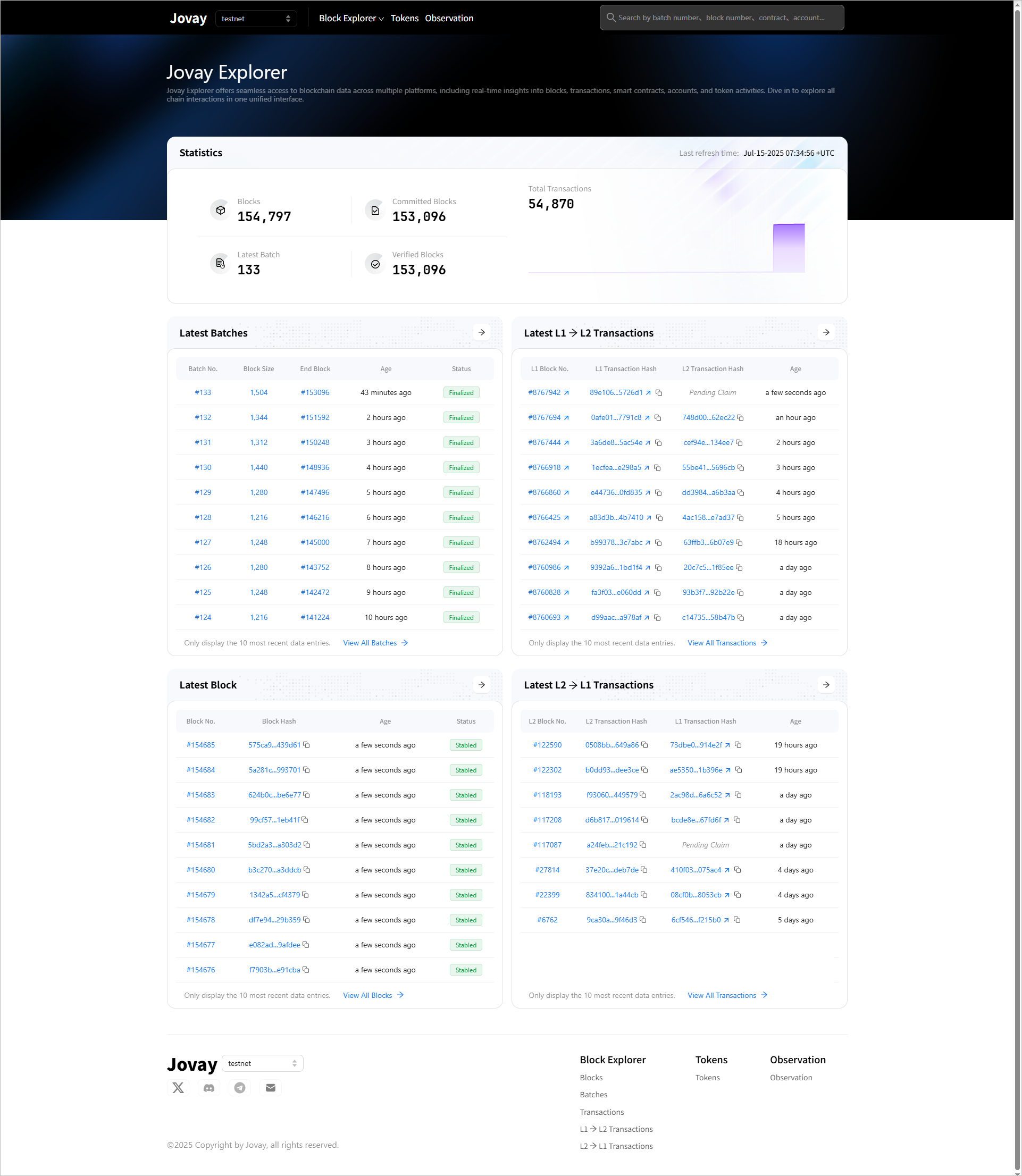Click the Latest Batch statistic icon
Image resolution: width=1022 pixels, height=1176 pixels.
pos(221,264)
